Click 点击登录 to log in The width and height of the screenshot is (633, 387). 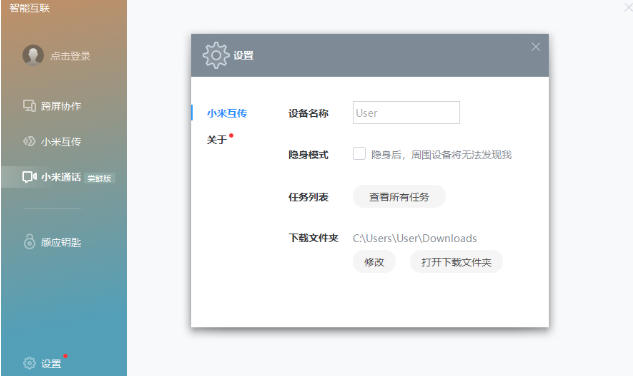point(70,56)
